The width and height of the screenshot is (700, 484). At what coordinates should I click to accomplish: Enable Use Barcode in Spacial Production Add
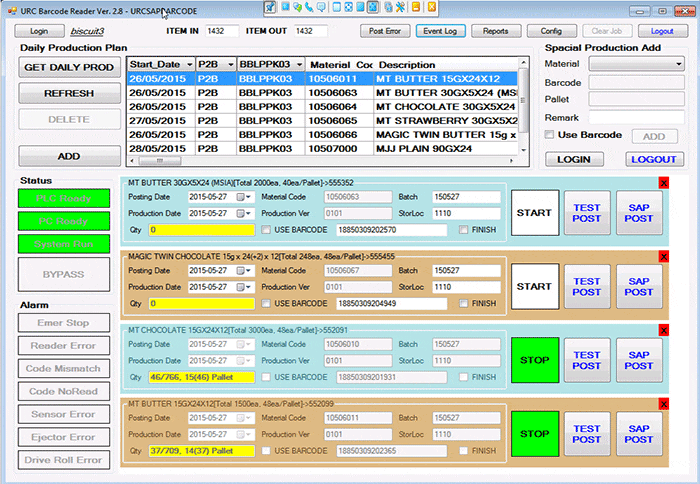550,134
